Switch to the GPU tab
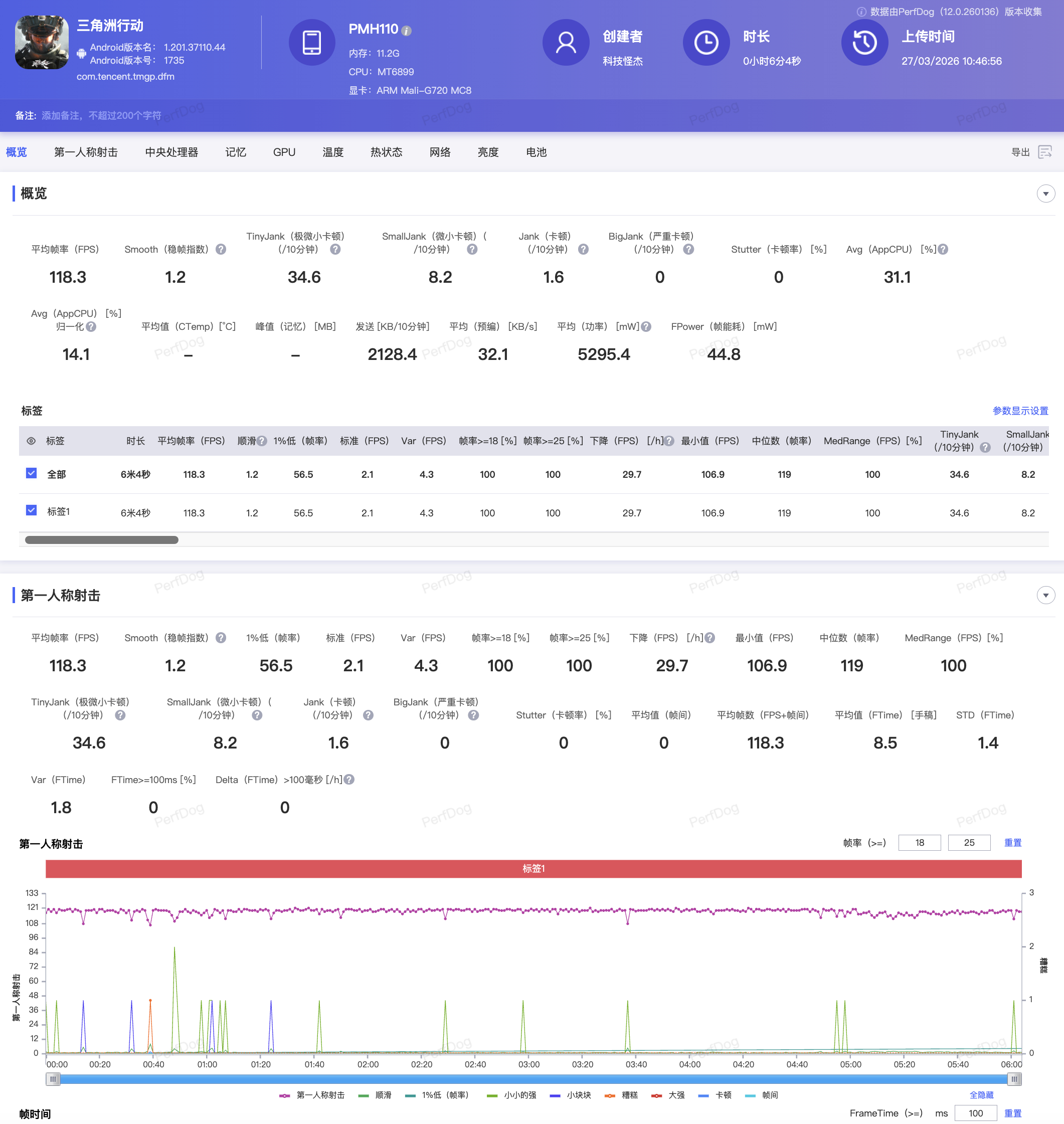 point(284,152)
